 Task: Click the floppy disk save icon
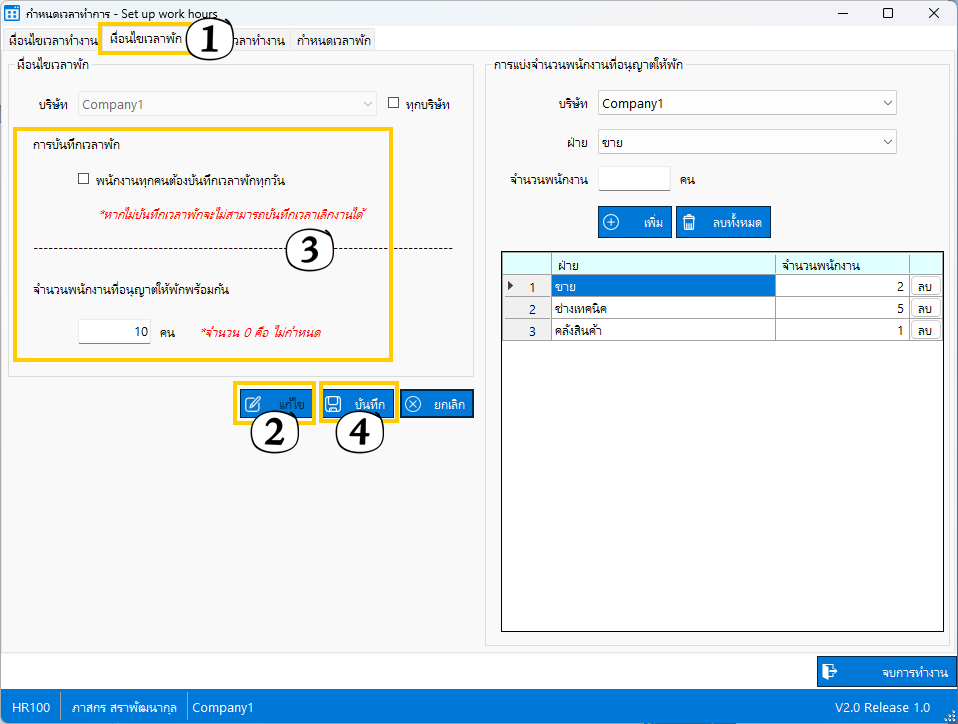click(x=335, y=404)
